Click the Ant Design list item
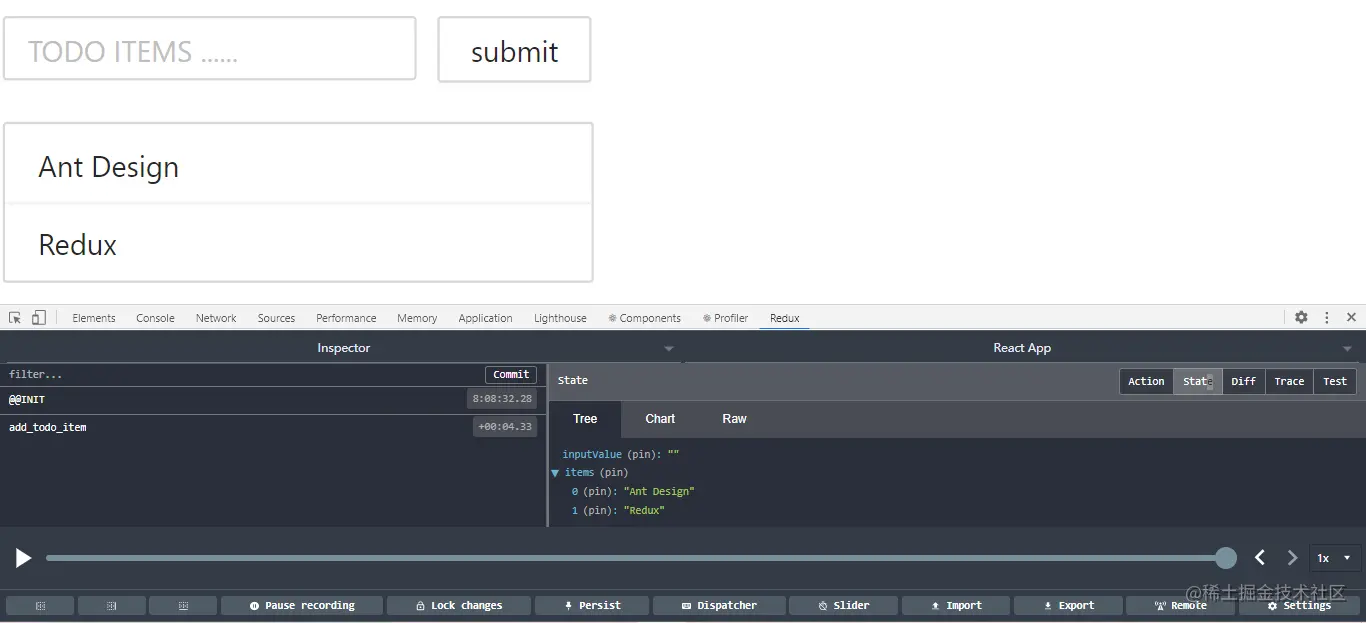The image size is (1366, 623). coord(298,165)
